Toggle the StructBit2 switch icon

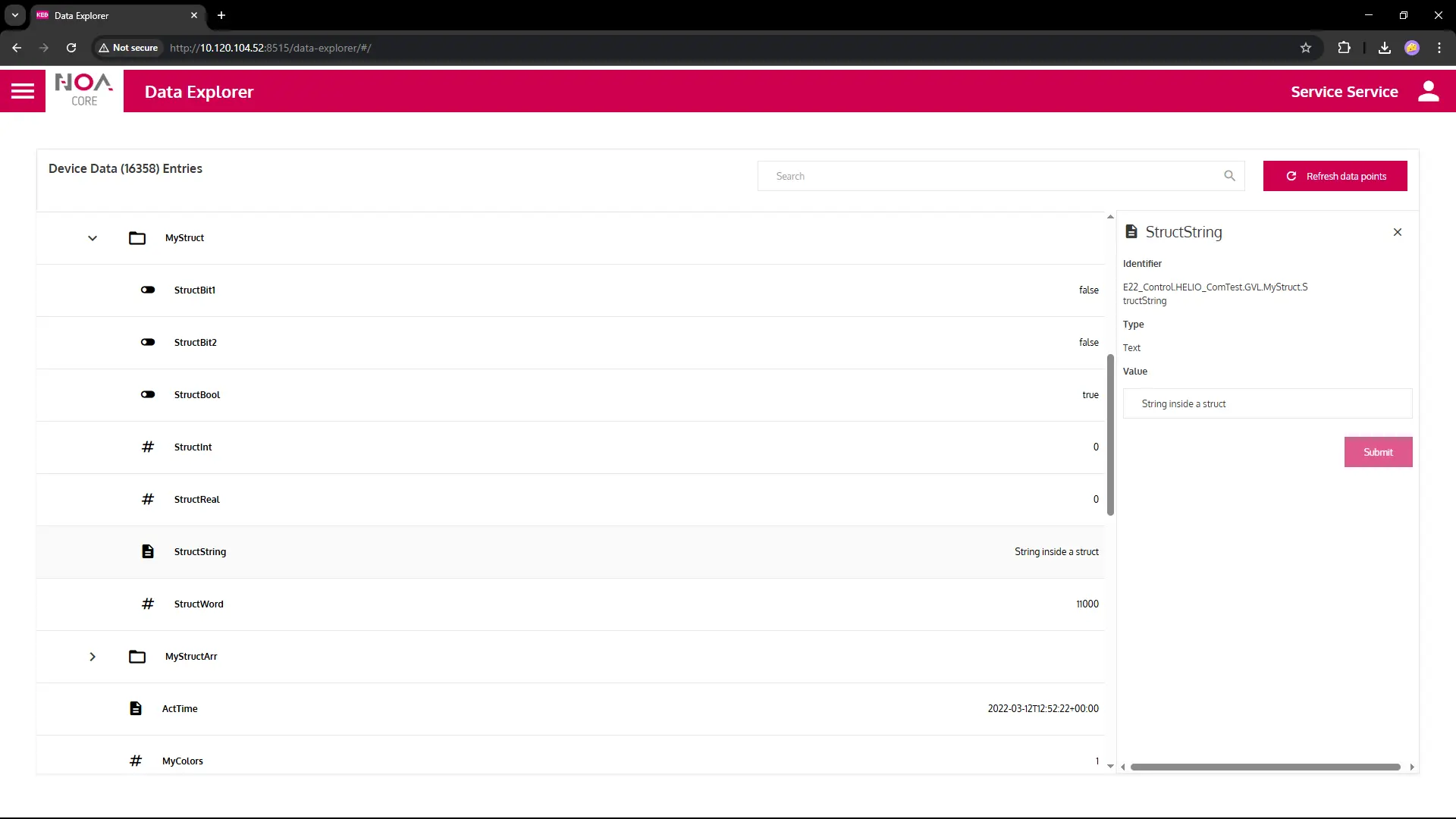148,342
